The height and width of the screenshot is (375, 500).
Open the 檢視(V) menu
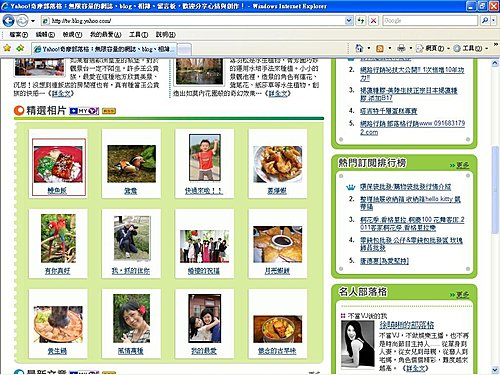point(72,34)
